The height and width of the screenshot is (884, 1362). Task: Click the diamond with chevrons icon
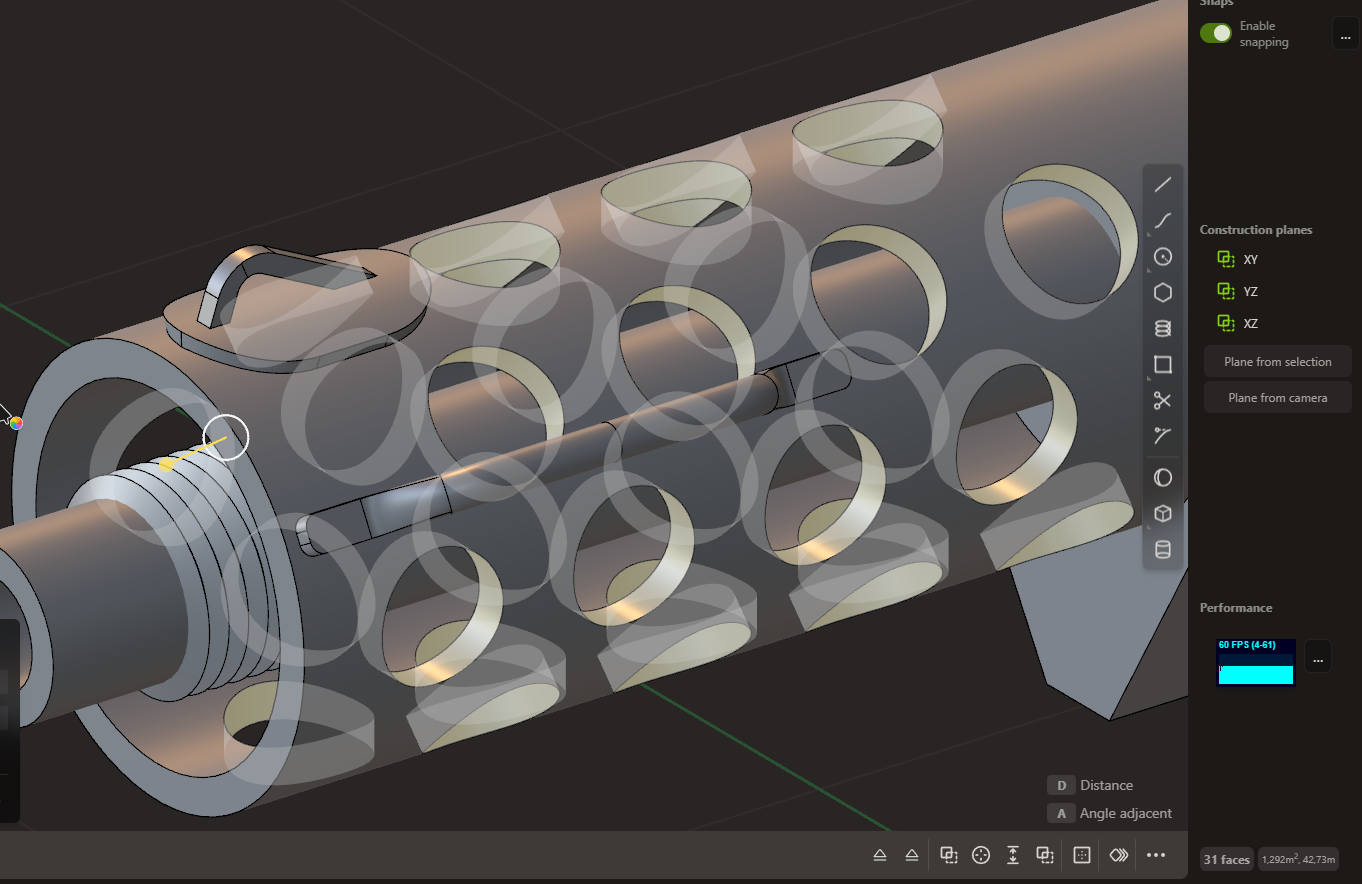click(1118, 855)
